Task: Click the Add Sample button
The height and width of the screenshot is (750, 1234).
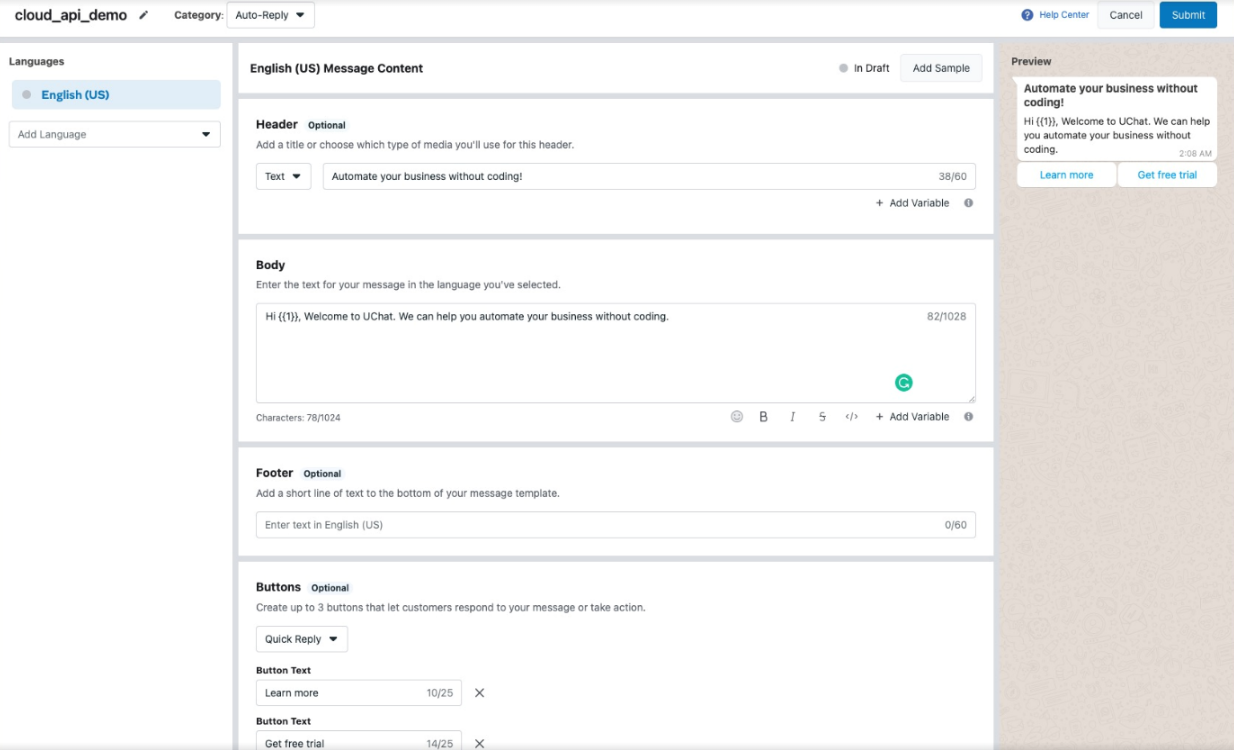Action: click(x=940, y=68)
